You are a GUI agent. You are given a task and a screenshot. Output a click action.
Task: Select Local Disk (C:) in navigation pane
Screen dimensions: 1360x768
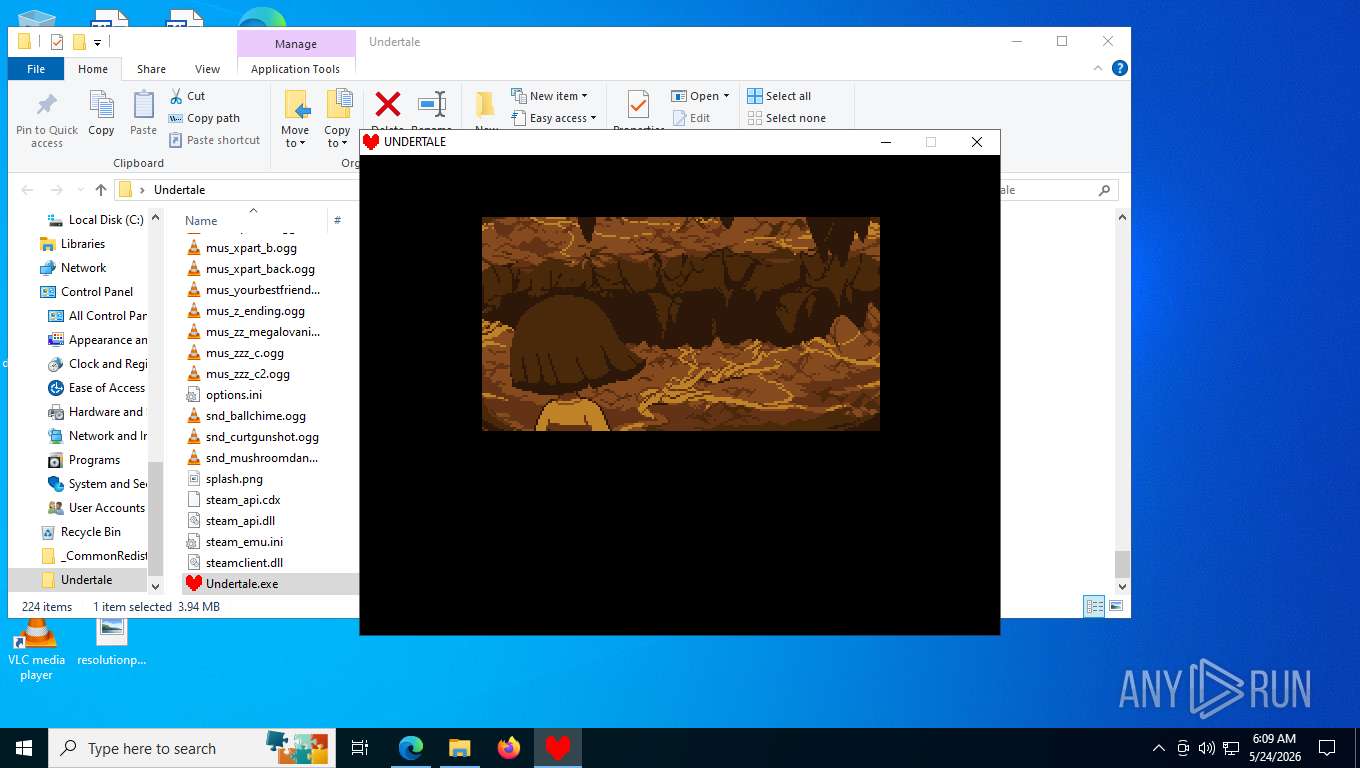[x=94, y=220]
